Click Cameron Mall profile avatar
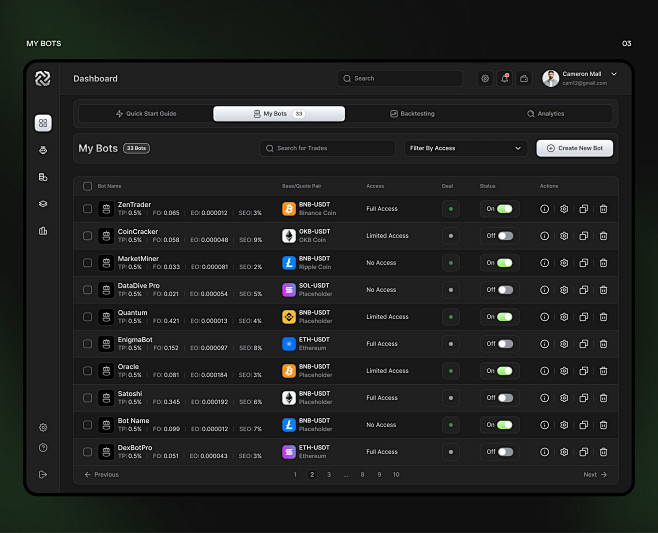The width and height of the screenshot is (658, 533). point(551,78)
